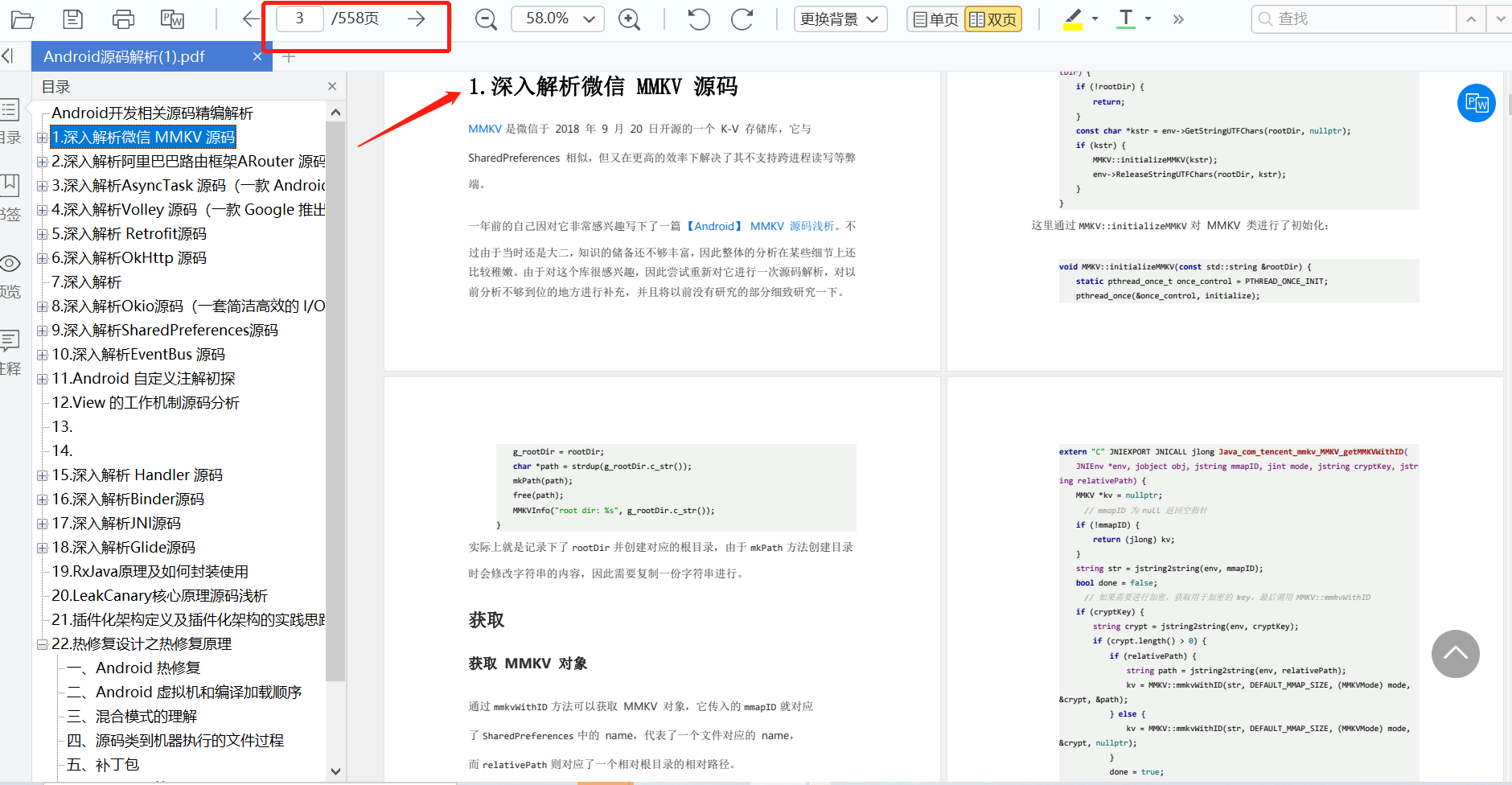Close the 目录 panel
The width and height of the screenshot is (1512, 785).
332,86
